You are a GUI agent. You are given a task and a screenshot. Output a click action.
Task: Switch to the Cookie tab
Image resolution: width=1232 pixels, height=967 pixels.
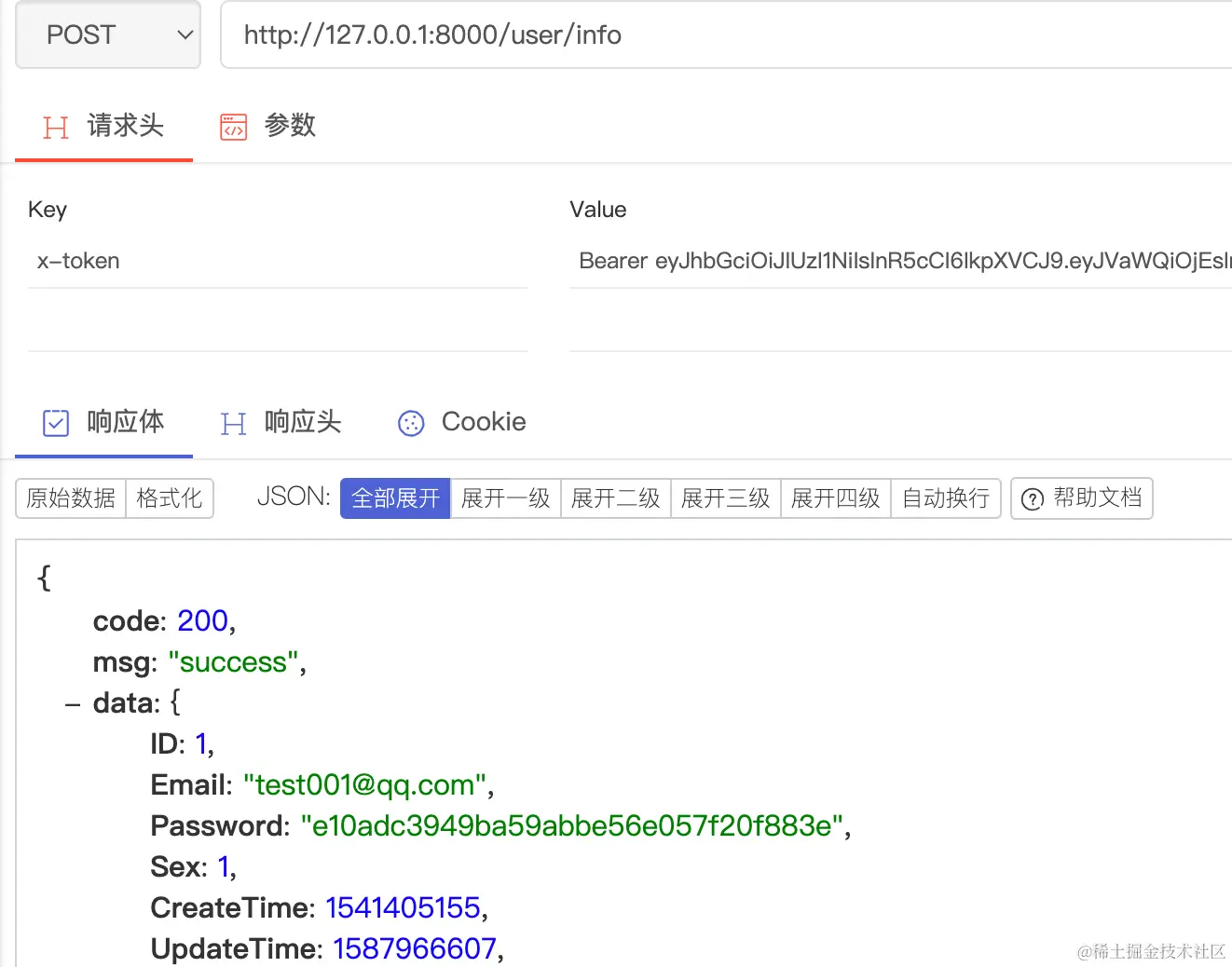(461, 422)
